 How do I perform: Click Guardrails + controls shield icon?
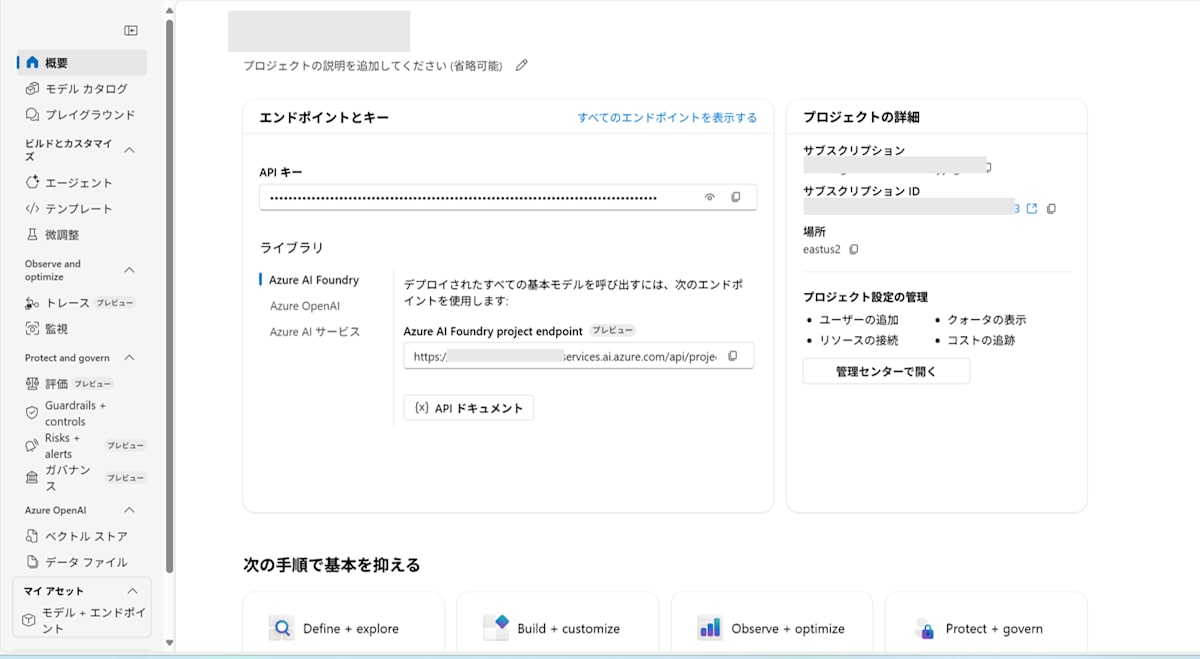click(32, 414)
